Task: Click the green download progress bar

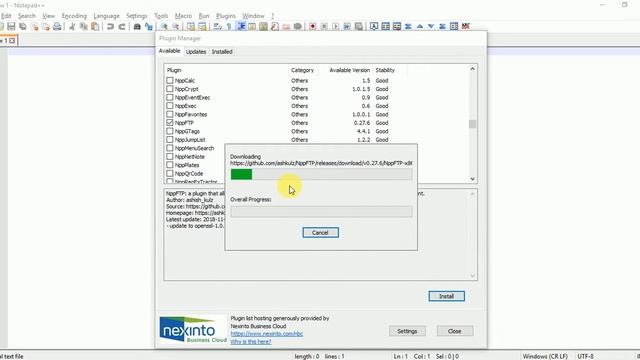Action: click(x=321, y=174)
